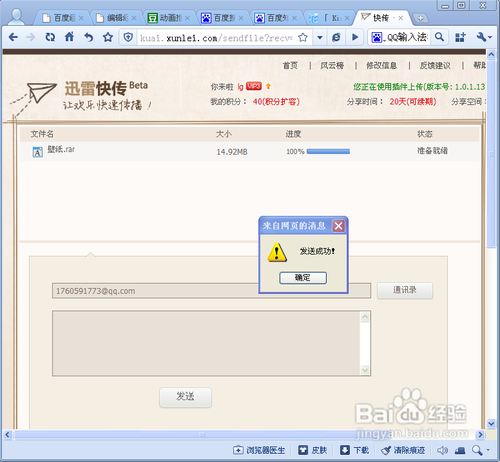
Task: Switch to the 编辑 tab
Action: pyautogui.click(x=115, y=18)
